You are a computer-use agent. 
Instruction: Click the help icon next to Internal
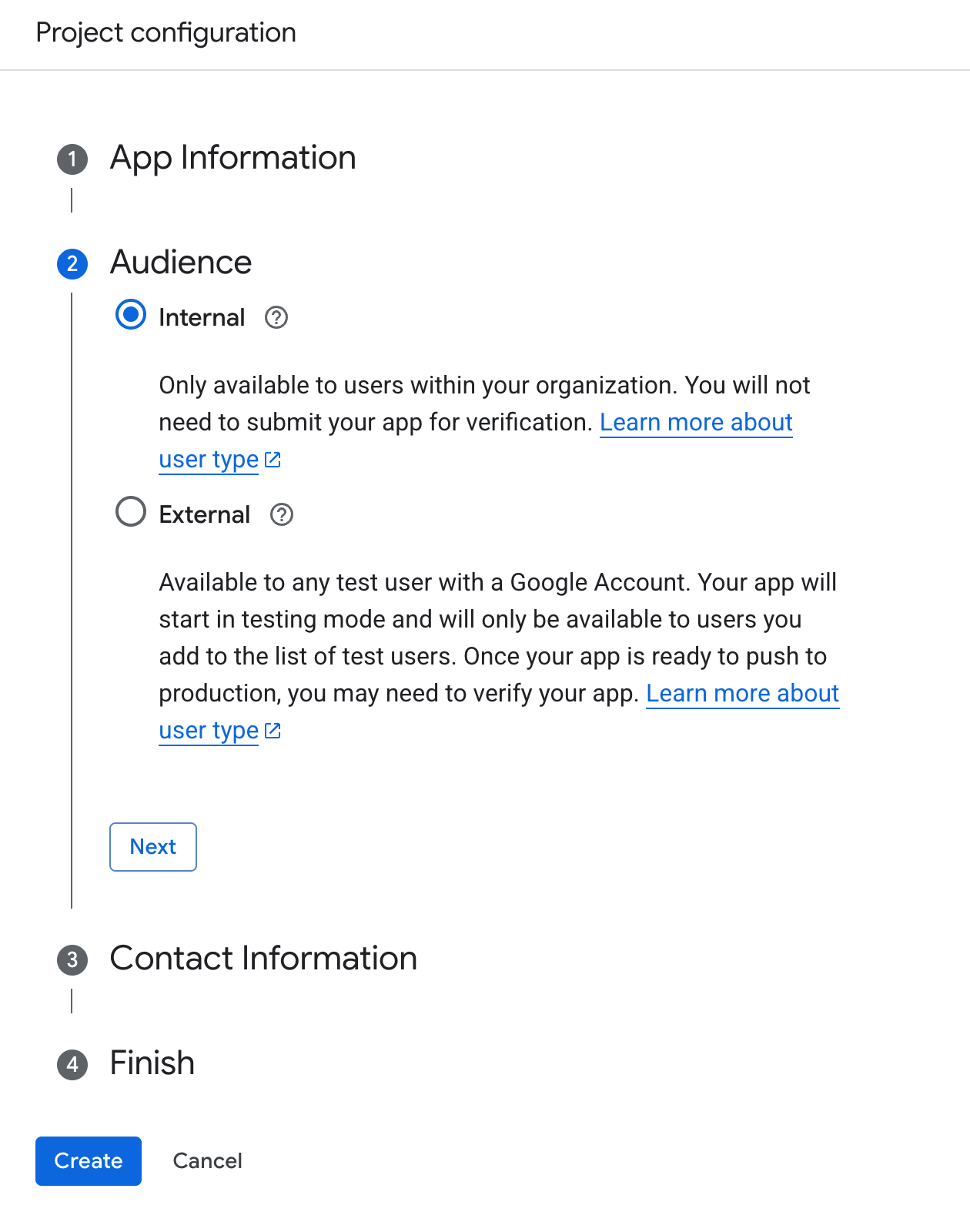[x=276, y=317]
